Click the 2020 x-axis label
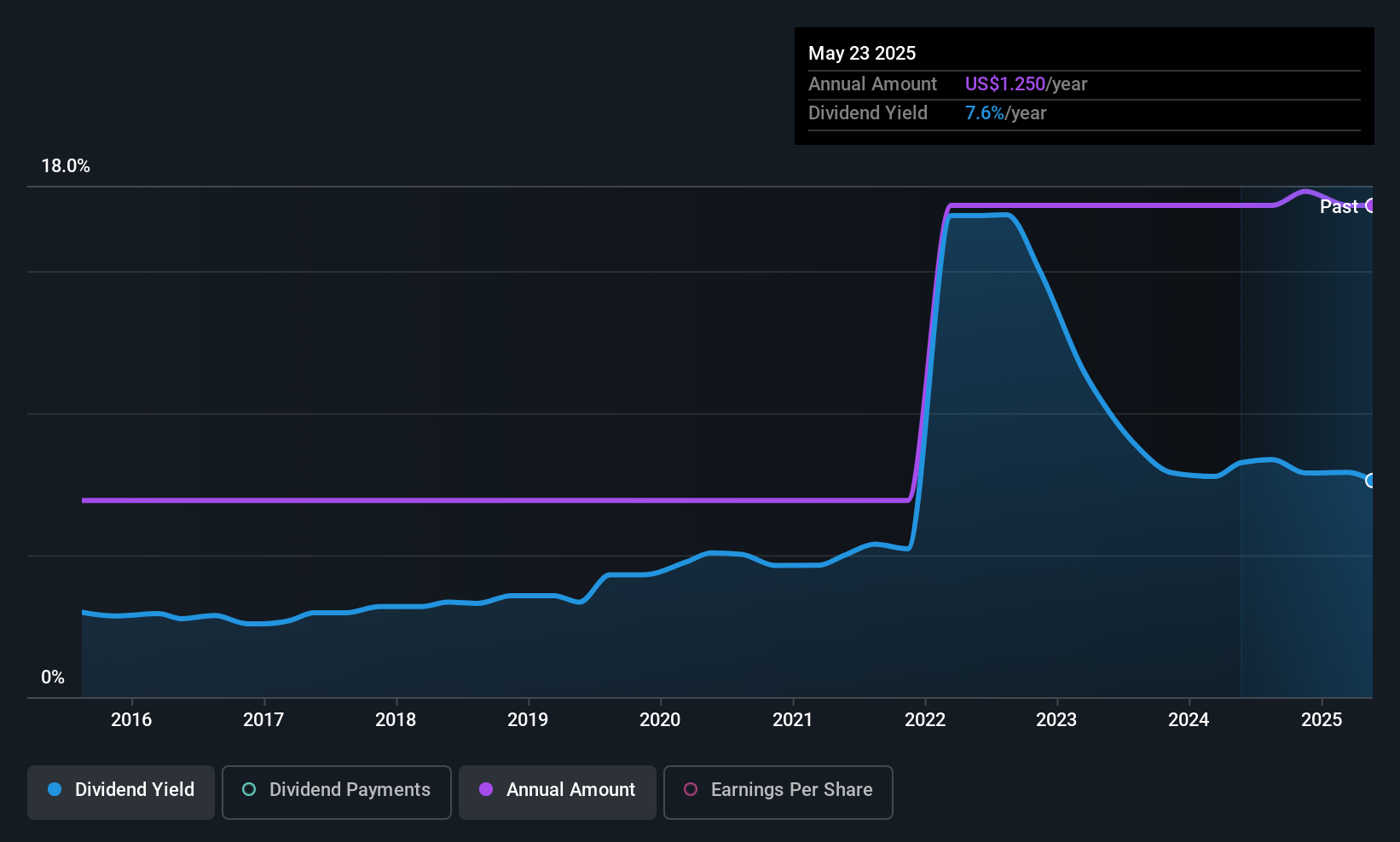 pos(660,720)
